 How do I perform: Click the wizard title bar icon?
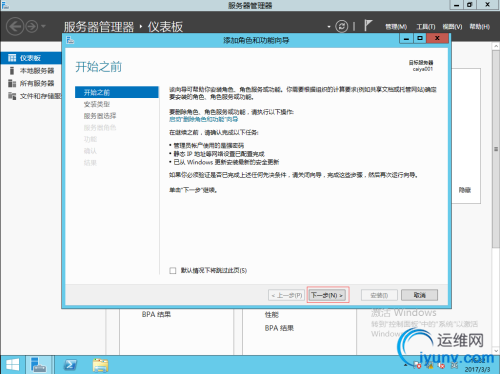click(x=70, y=40)
